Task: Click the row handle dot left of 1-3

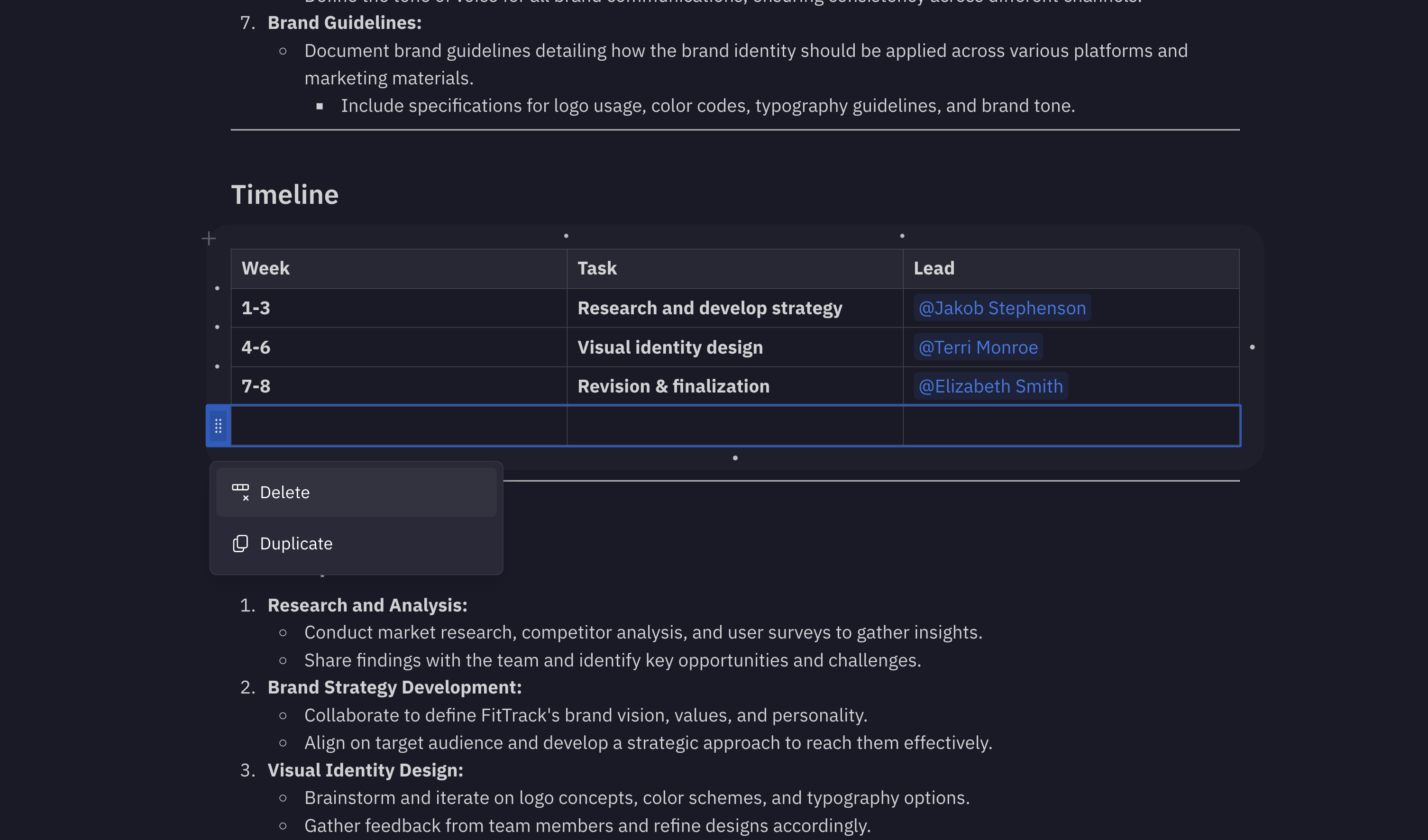Action: pos(217,288)
